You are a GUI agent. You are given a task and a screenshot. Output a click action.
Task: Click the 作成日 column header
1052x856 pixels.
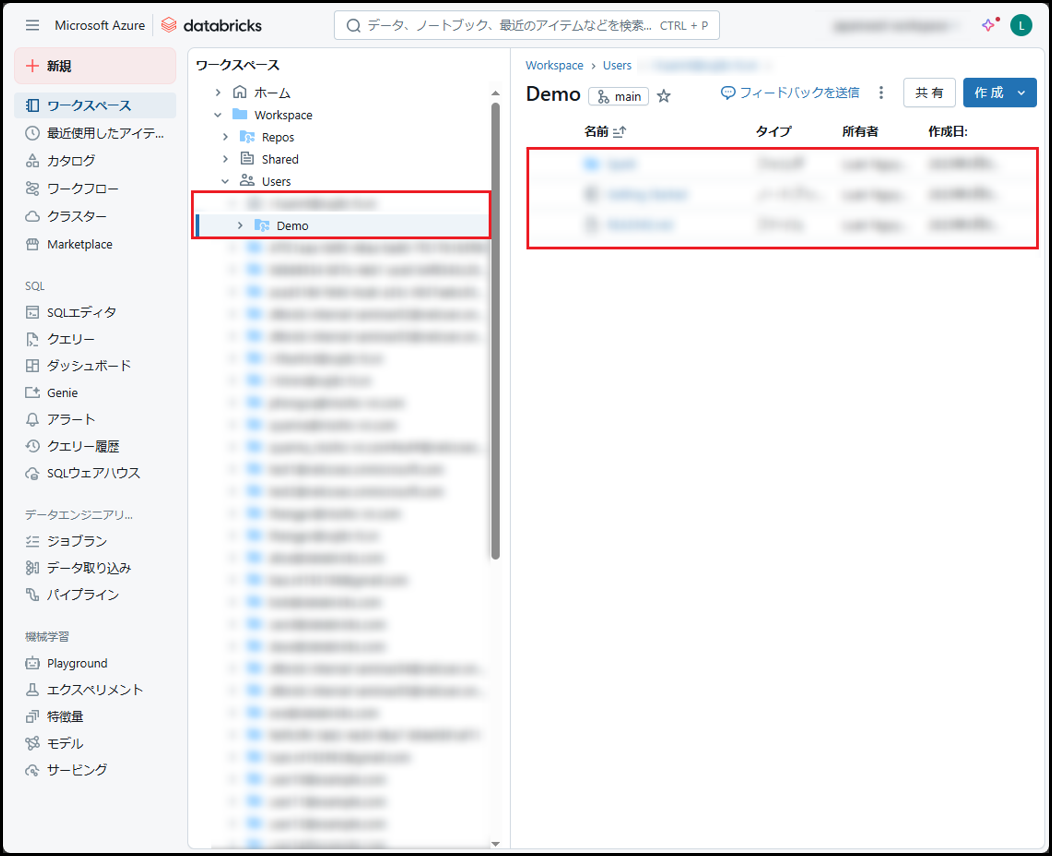948,131
